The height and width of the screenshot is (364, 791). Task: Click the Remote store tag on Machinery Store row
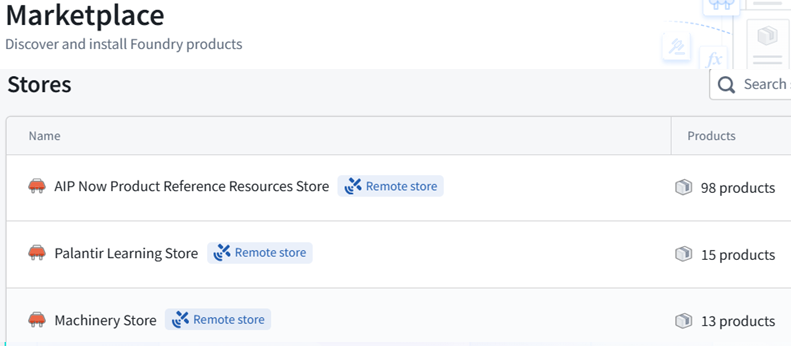[x=218, y=320]
